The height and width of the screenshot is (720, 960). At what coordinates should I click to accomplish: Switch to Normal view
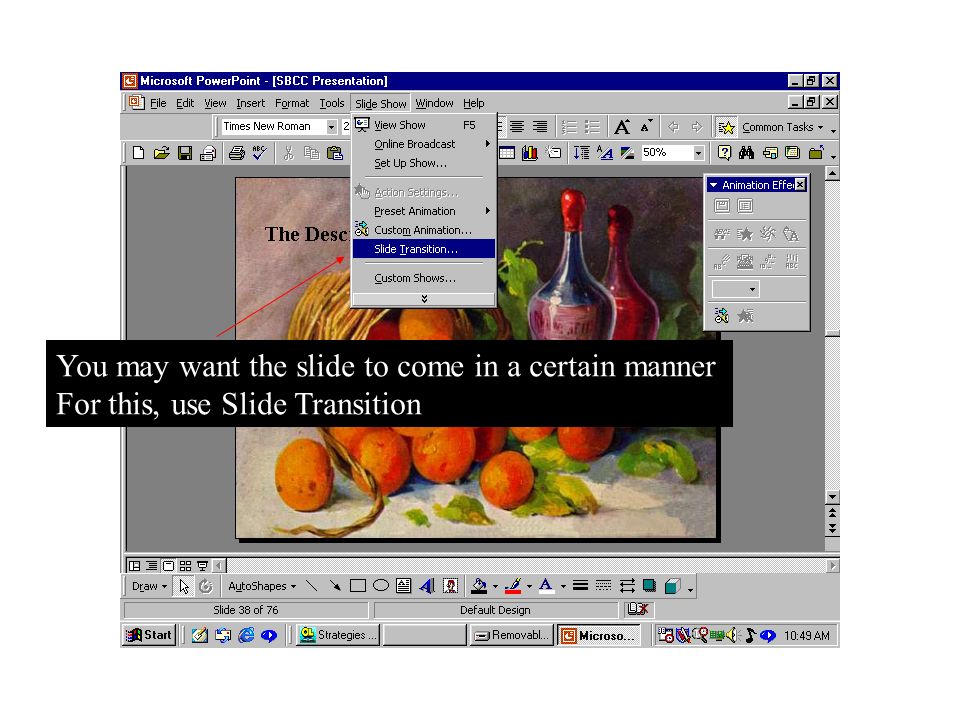[135, 566]
